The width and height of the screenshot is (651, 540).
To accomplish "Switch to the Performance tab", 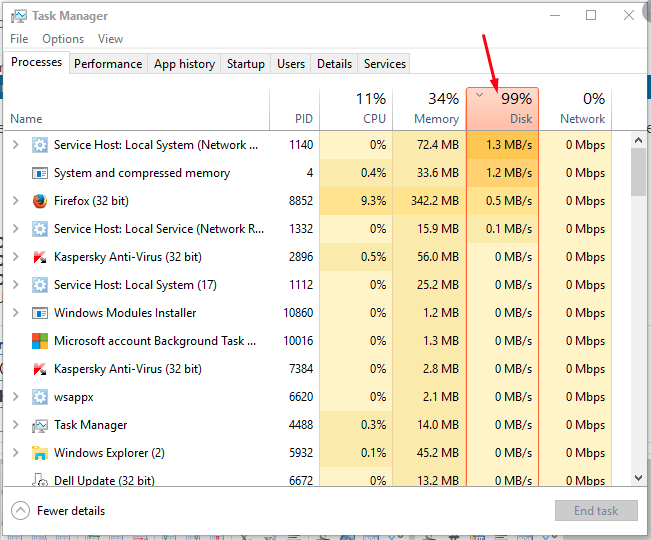I will point(108,64).
